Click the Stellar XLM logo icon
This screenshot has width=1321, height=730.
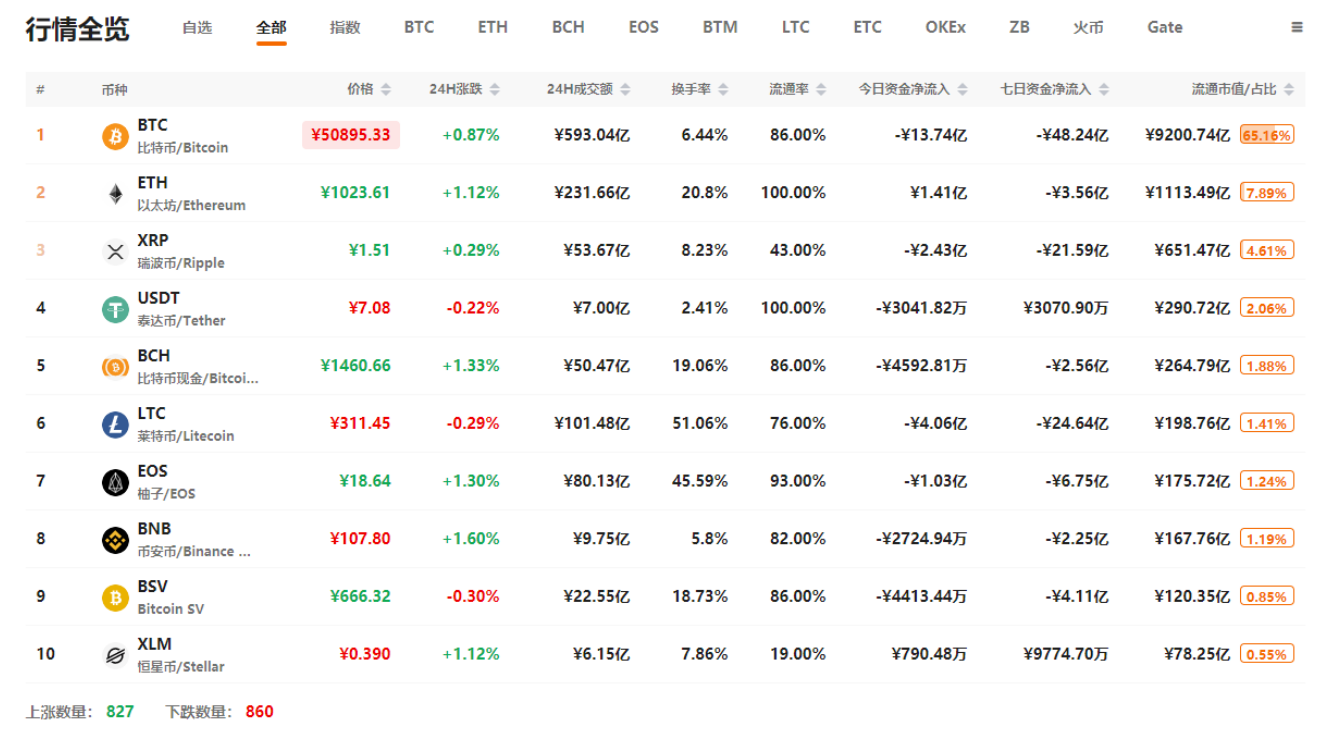(116, 656)
